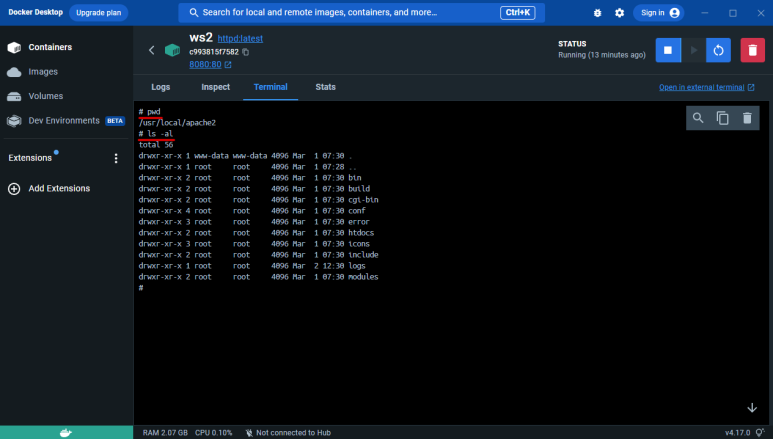This screenshot has width=773, height=439.
Task: Search within the terminal output
Action: [698, 118]
